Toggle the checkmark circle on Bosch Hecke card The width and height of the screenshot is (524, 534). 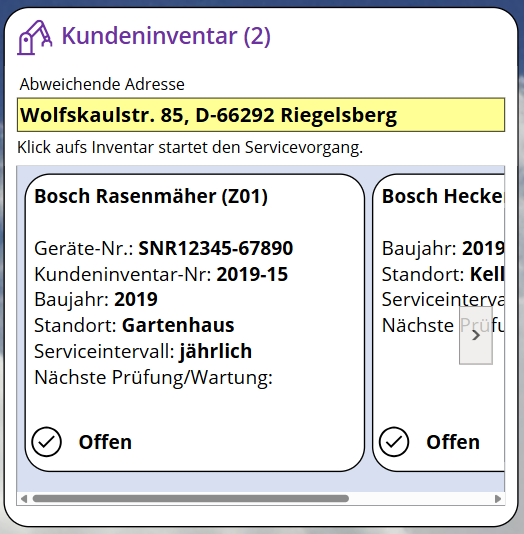pos(394,442)
